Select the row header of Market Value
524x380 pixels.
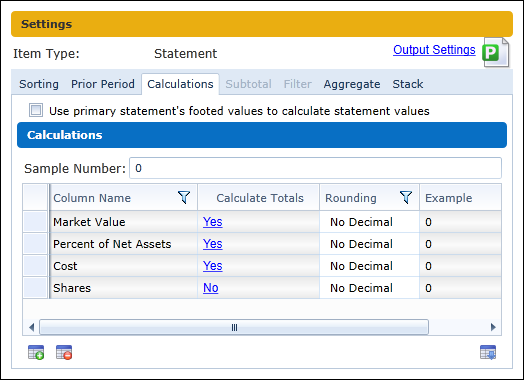(x=35, y=222)
